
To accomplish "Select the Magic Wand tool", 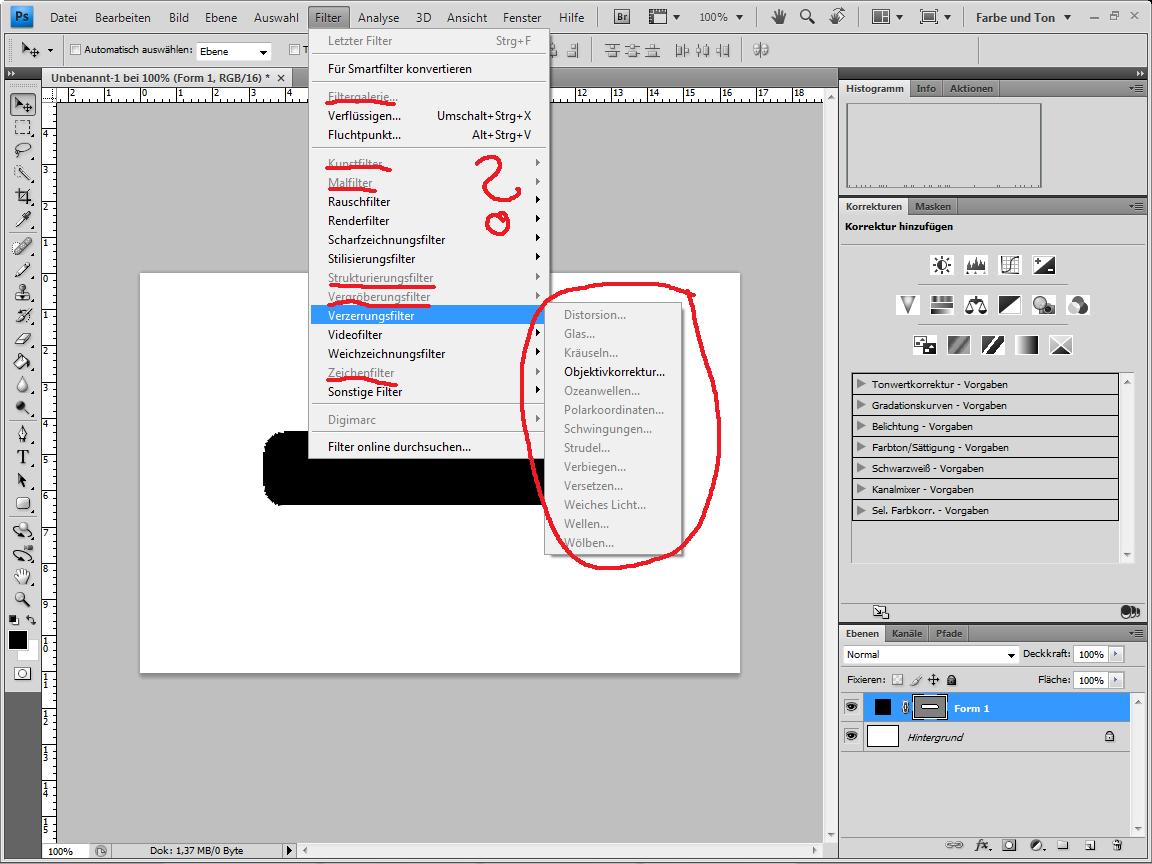I will click(23, 173).
